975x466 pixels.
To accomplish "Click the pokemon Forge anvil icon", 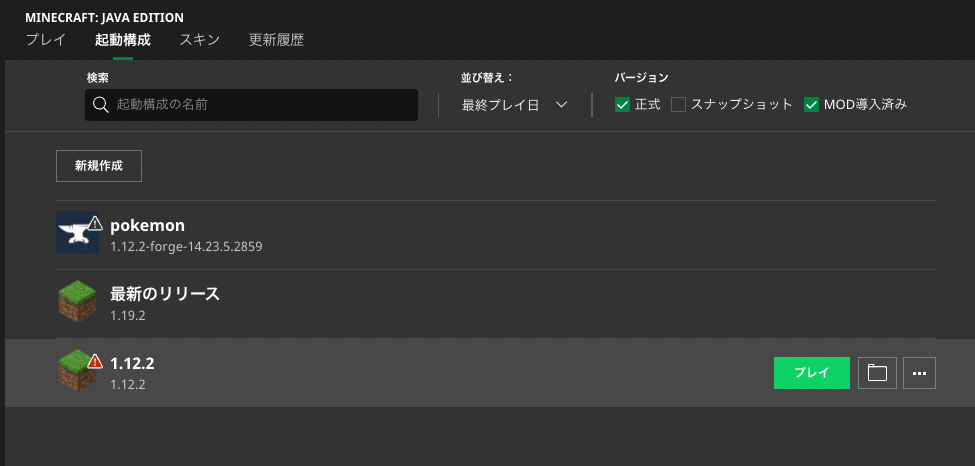I will coord(77,232).
